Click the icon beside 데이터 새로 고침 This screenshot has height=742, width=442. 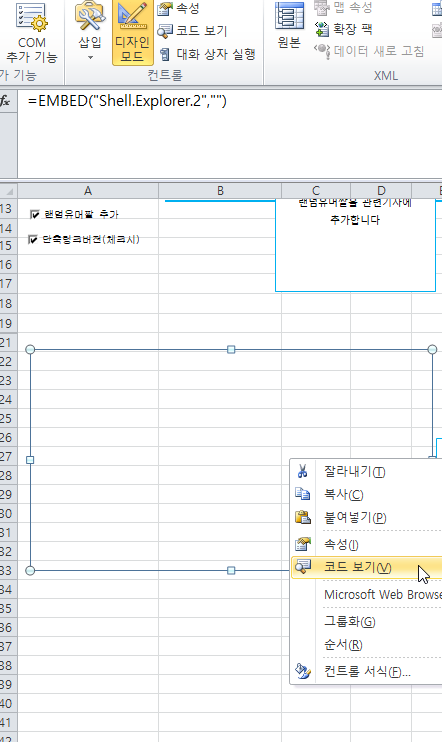[322, 51]
